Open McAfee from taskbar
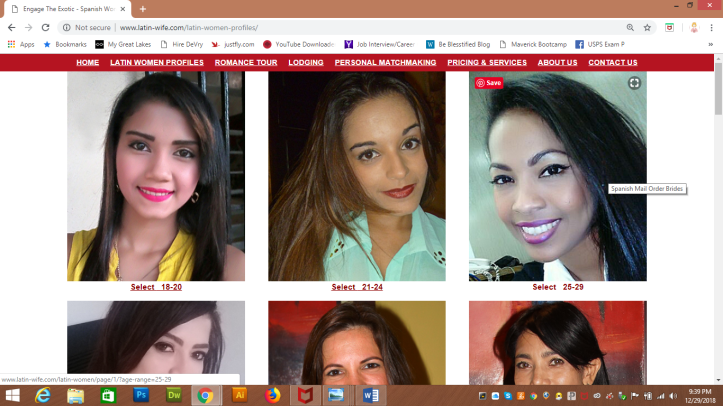Image resolution: width=723 pixels, height=406 pixels. 305,395
